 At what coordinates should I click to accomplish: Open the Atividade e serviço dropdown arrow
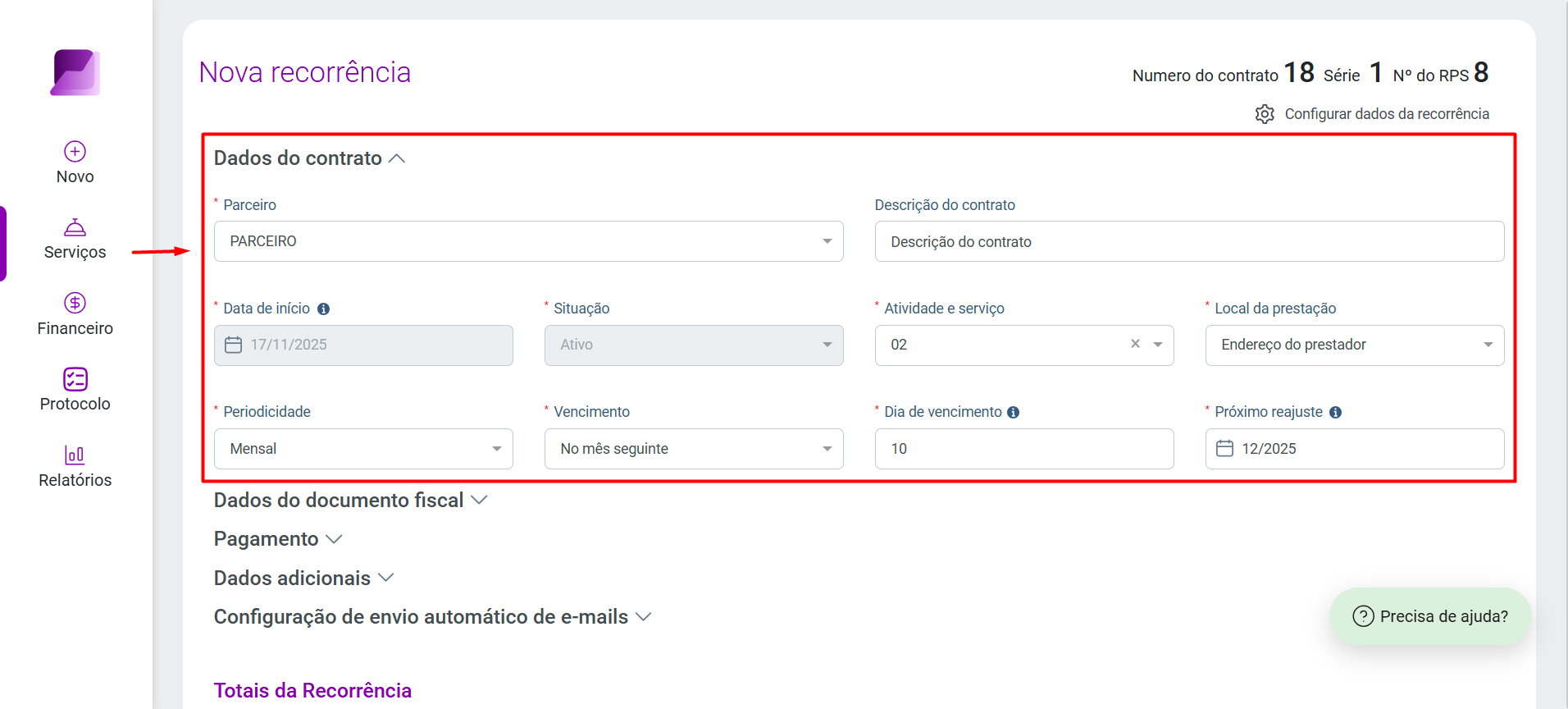click(1158, 345)
